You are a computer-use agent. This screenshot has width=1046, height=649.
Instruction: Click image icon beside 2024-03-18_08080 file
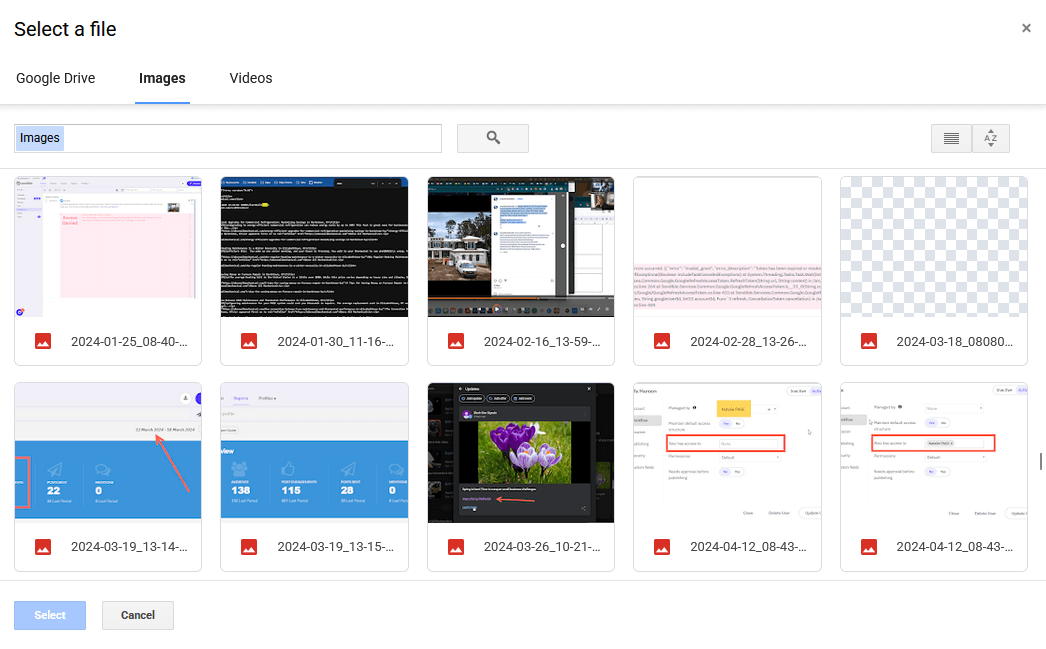click(869, 342)
